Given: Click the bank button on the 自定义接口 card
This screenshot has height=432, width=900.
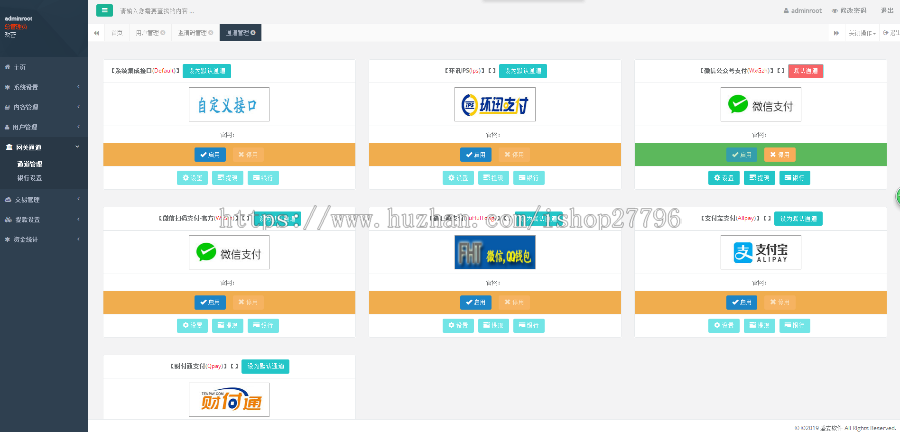Looking at the screenshot, I should pos(263,178).
